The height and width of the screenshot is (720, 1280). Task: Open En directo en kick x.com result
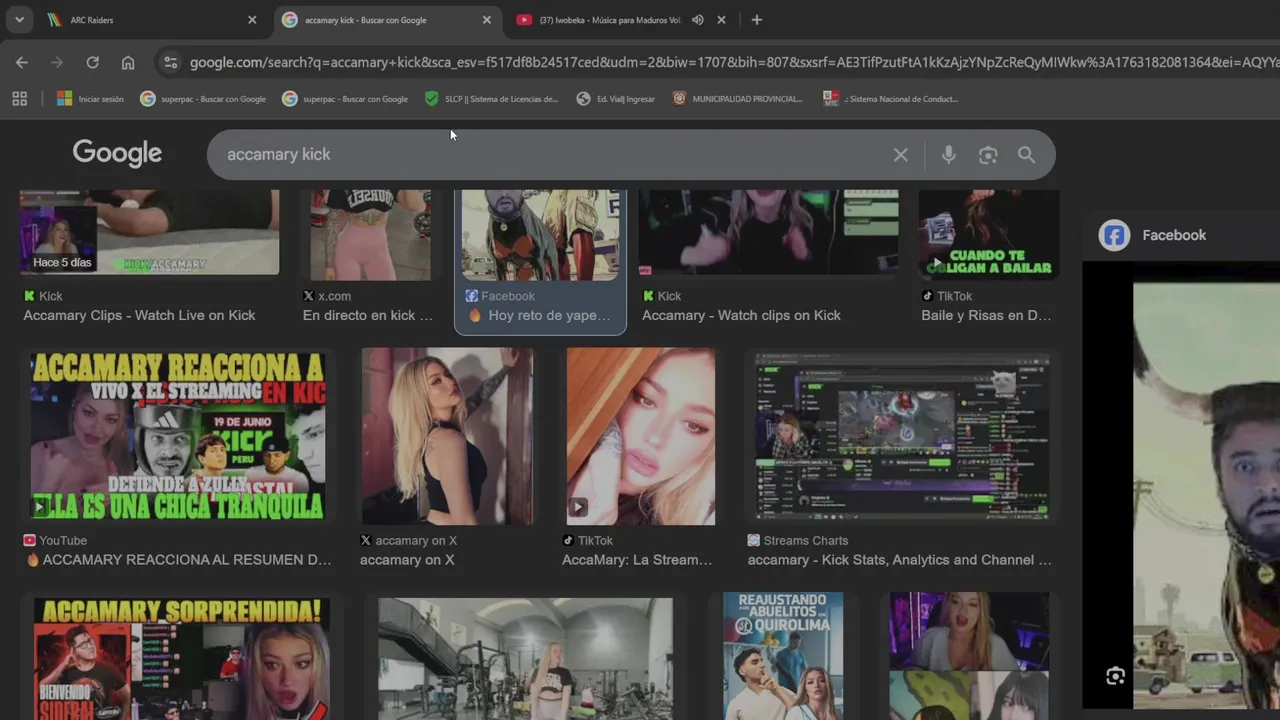tap(368, 315)
